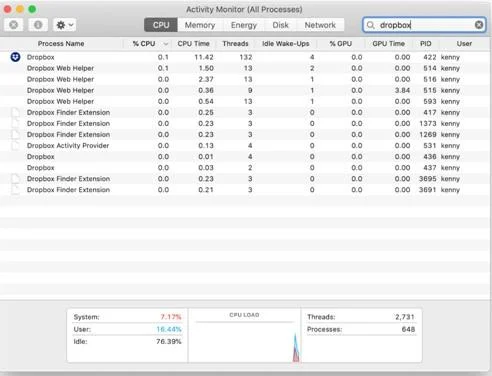Click document icon of Finder Extension PID 1269
The width and height of the screenshot is (492, 376).
15,134
